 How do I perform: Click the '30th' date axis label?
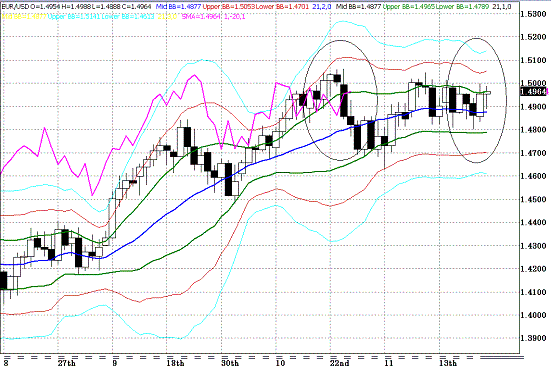pos(230,363)
